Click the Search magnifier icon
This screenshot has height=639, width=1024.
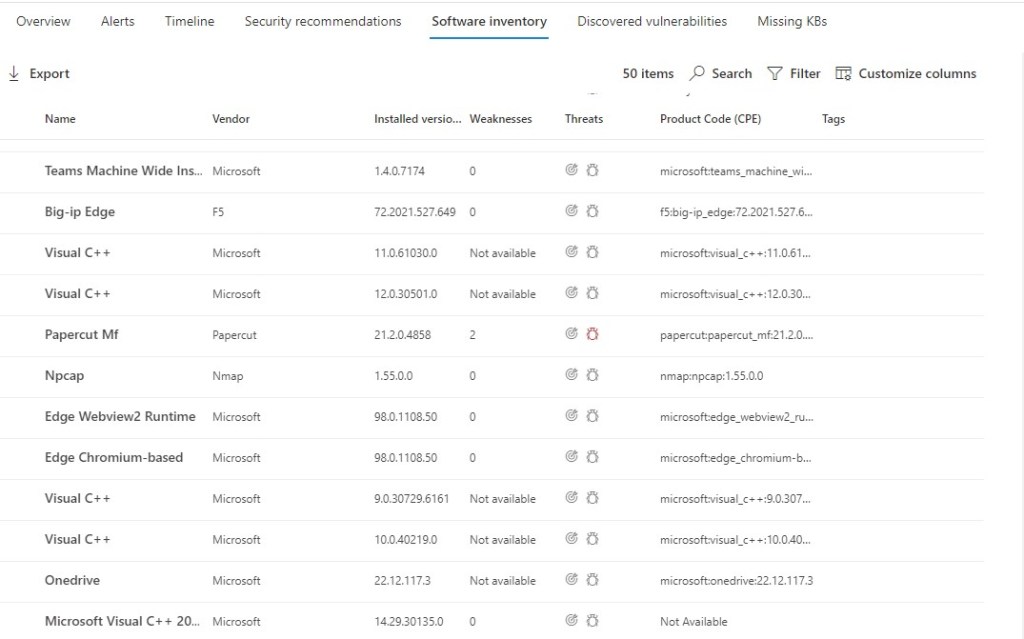pyautogui.click(x=698, y=74)
